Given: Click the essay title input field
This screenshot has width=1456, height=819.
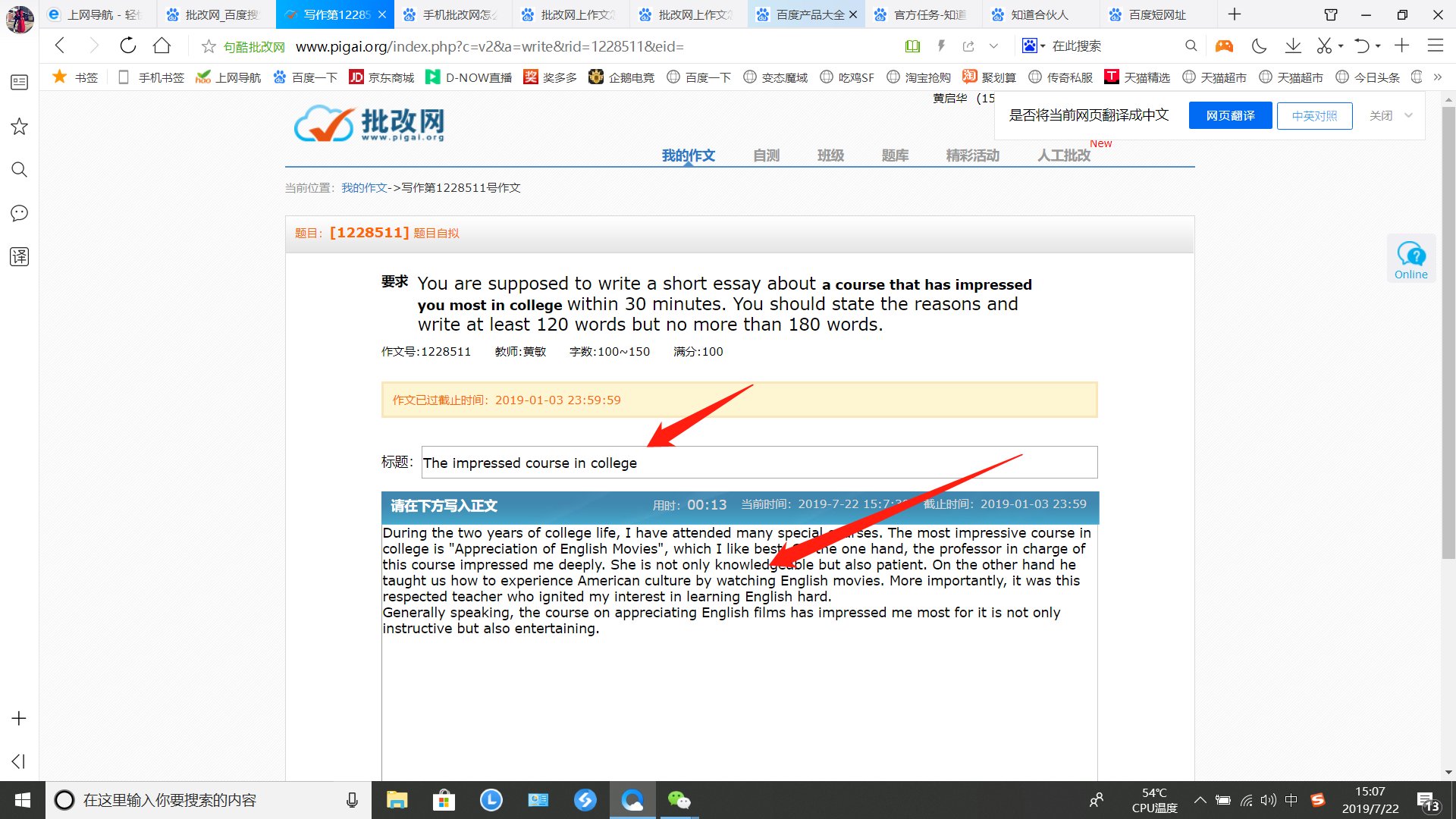Looking at the screenshot, I should point(759,463).
